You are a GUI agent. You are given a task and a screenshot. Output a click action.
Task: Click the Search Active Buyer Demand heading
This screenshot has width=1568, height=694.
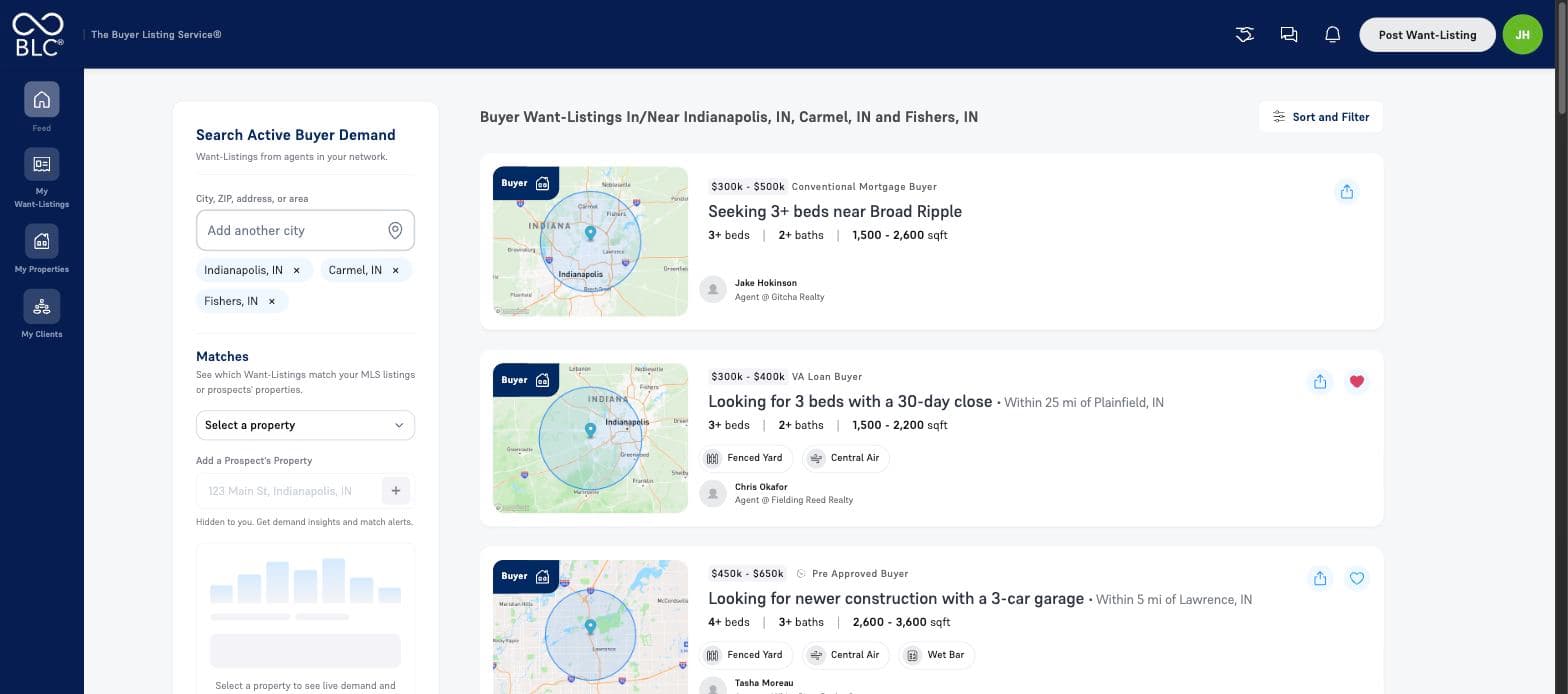click(296, 135)
